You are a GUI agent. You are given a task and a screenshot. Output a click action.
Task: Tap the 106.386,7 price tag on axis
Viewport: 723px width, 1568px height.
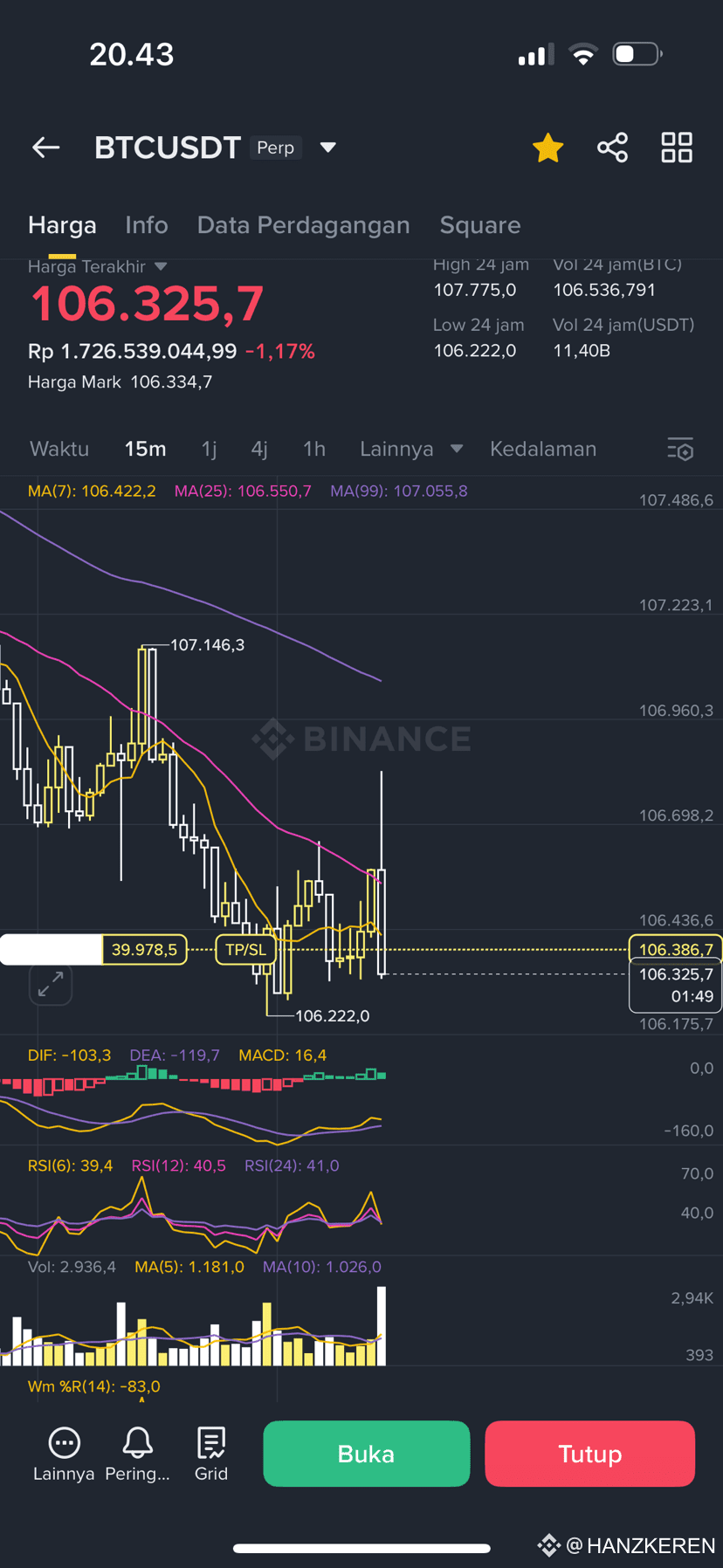click(676, 949)
